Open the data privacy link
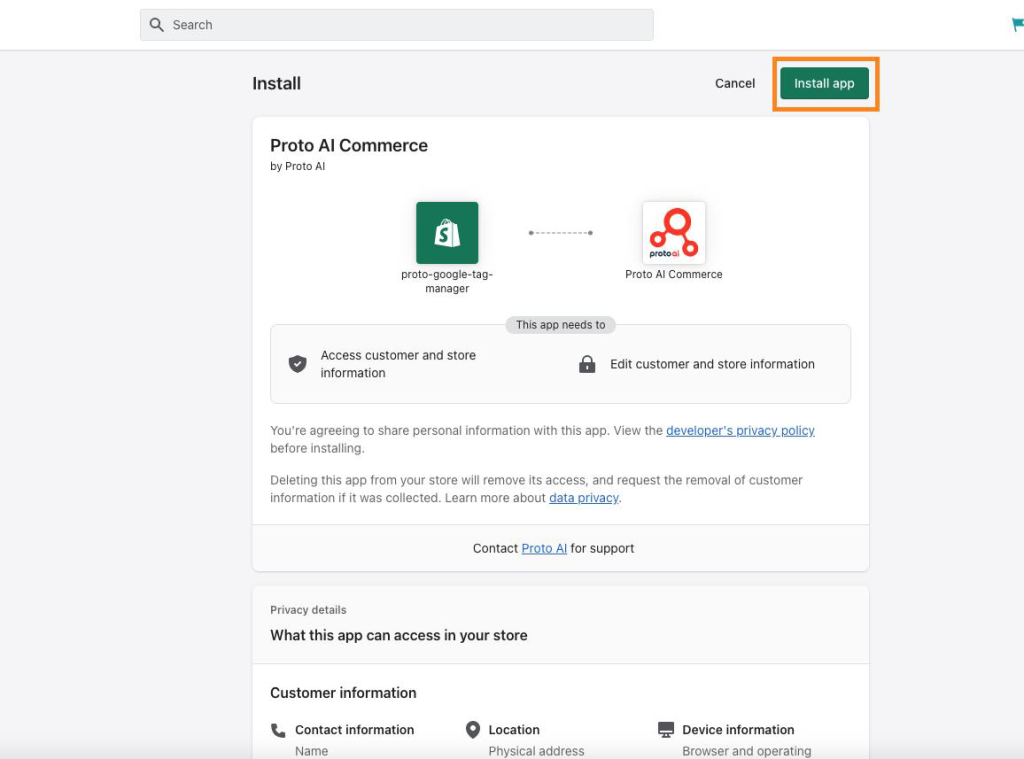The image size is (1024, 759). (x=584, y=498)
